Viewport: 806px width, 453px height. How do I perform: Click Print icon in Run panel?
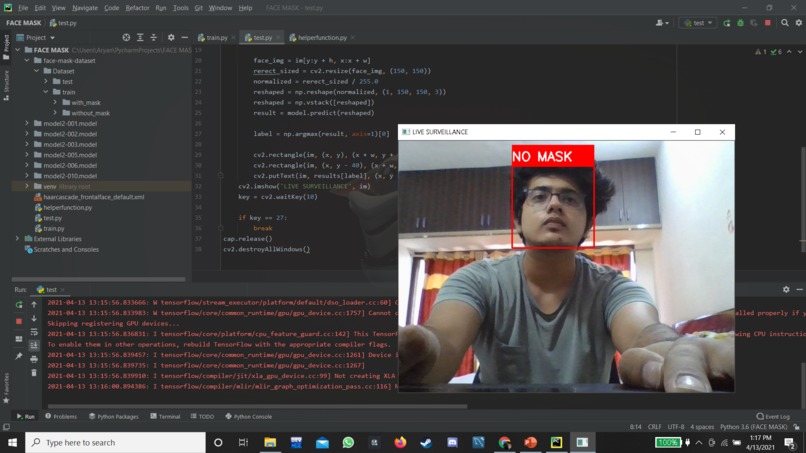point(34,359)
